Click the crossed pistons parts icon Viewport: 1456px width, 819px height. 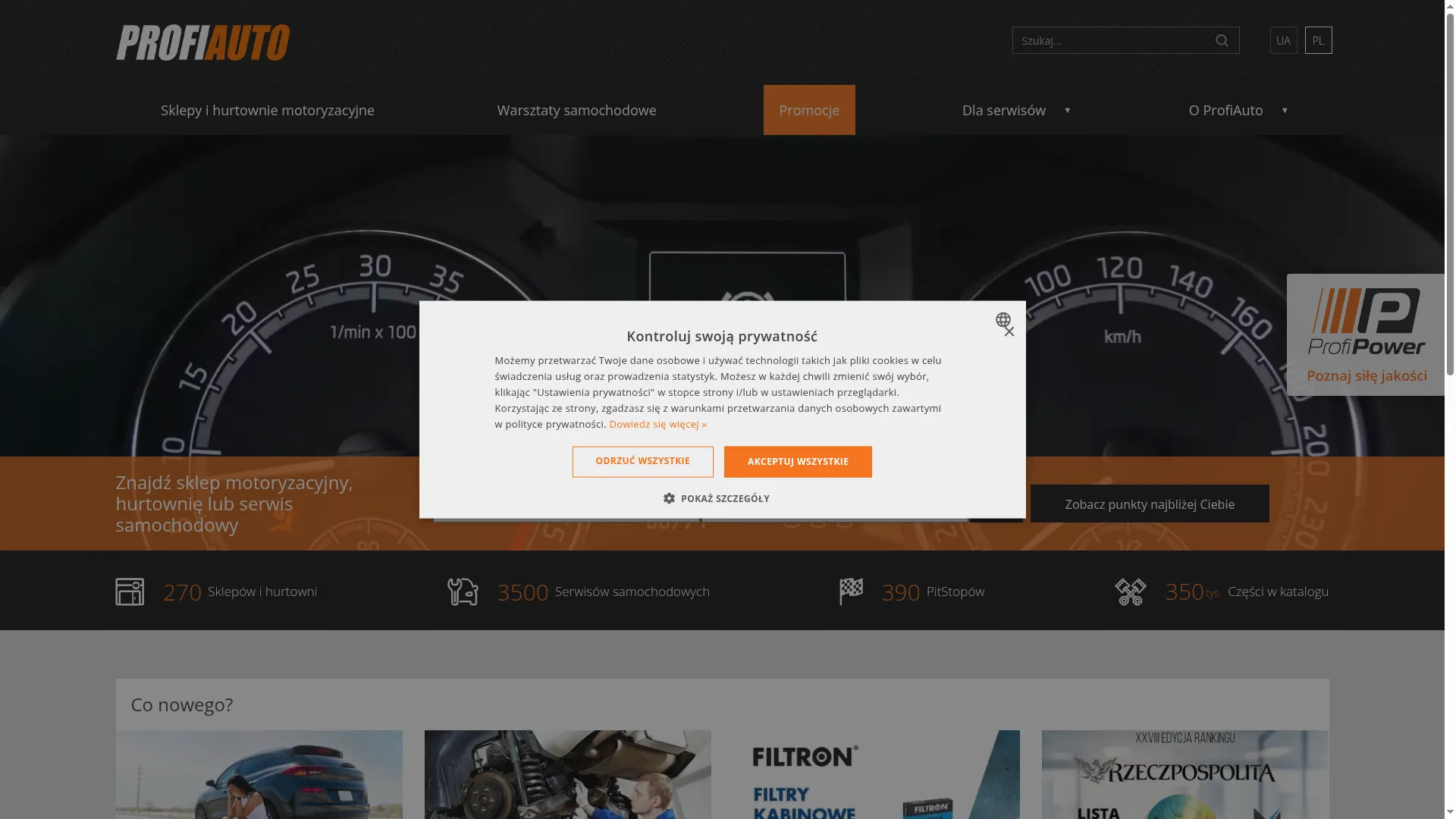(x=1131, y=591)
